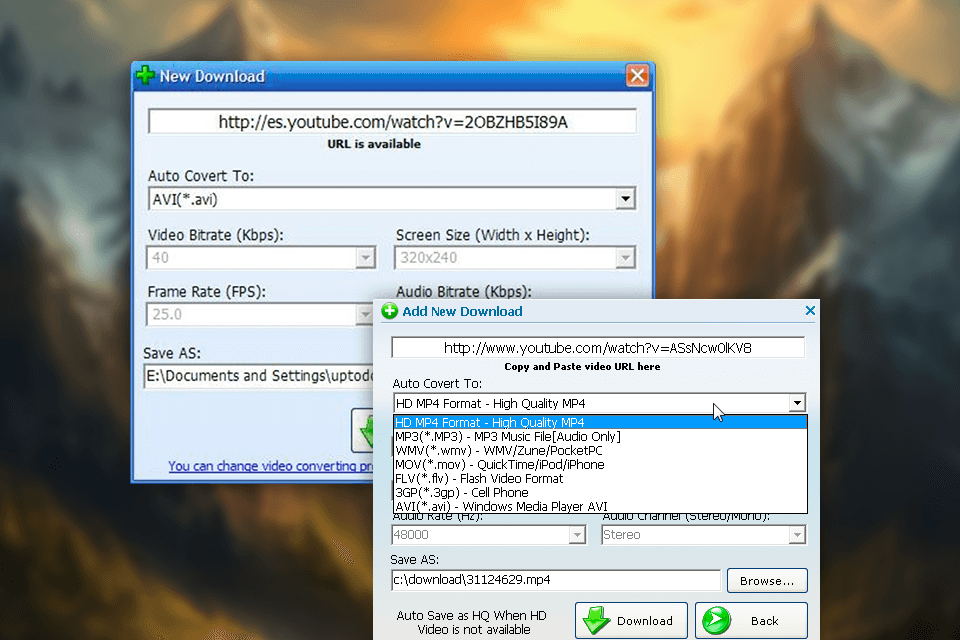
Task: Open the Video Bitrate 40 dropdown
Action: [x=366, y=258]
